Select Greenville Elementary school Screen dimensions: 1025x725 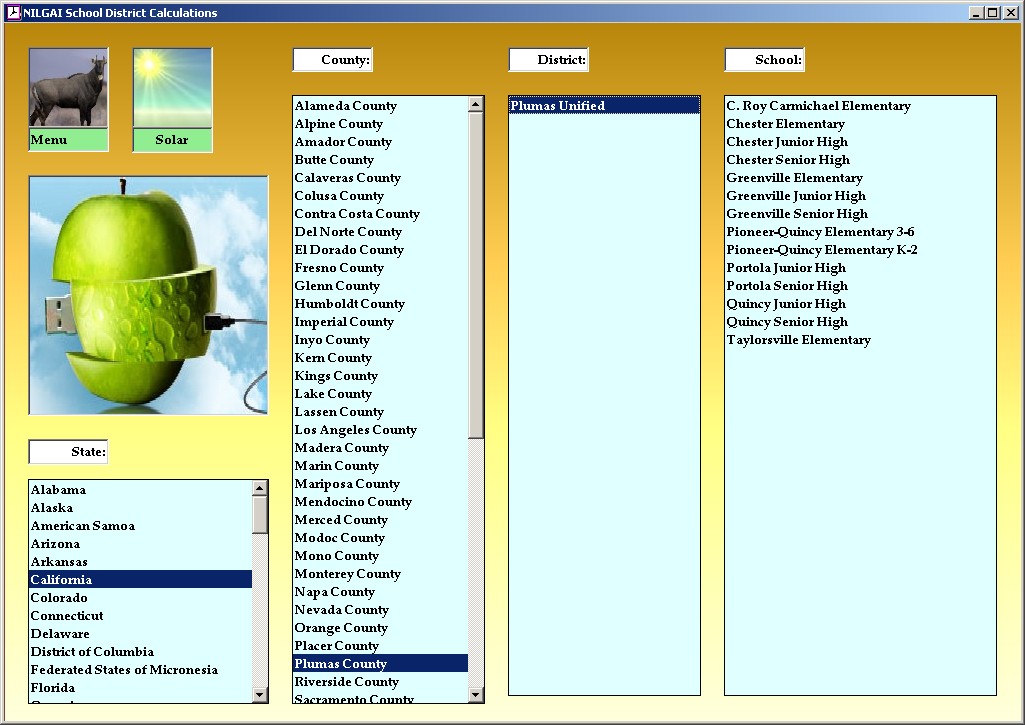pyautogui.click(x=794, y=178)
